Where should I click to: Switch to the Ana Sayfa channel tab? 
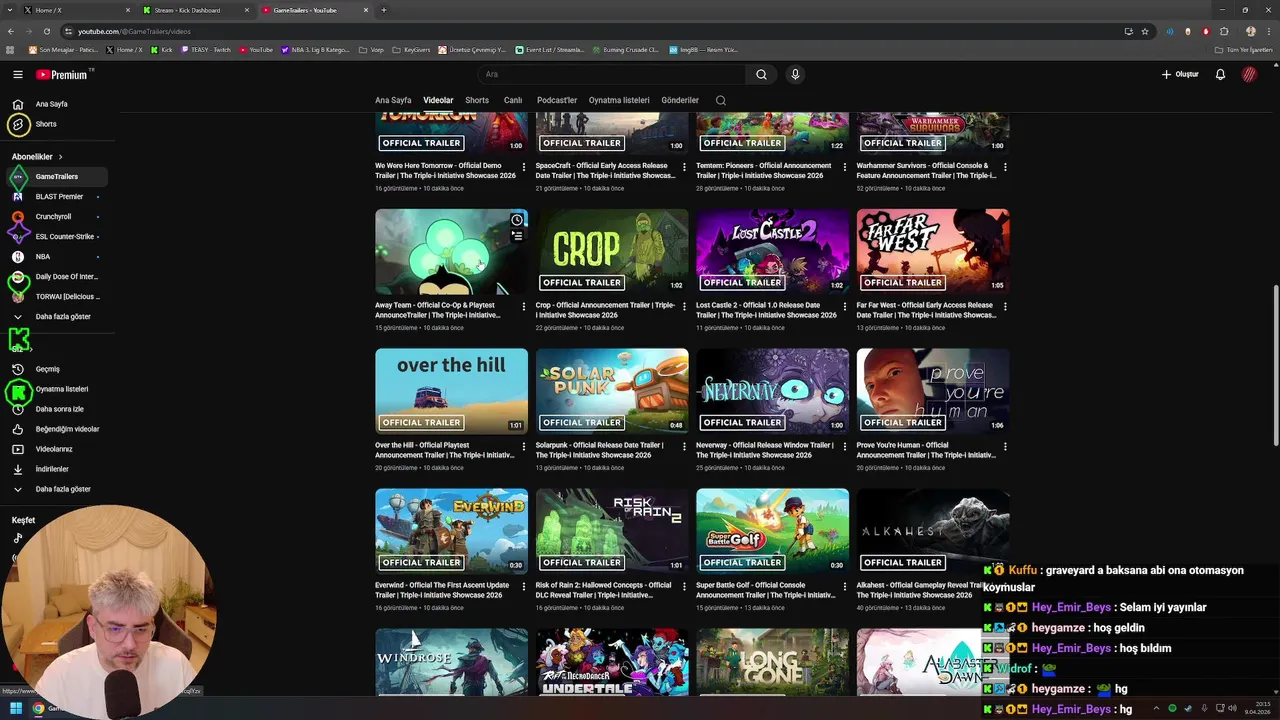[x=393, y=100]
